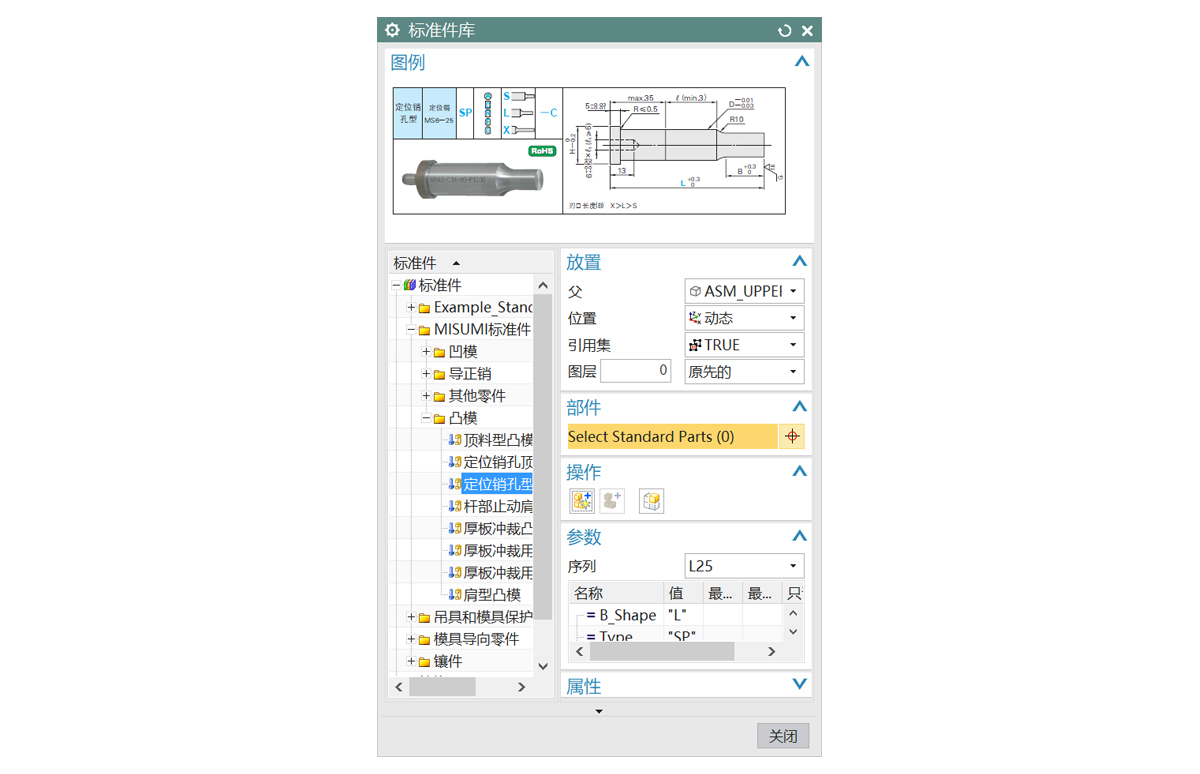Click the 吊具和模具保护 folder icon
This screenshot has width=1200, height=774.
pos(424,617)
